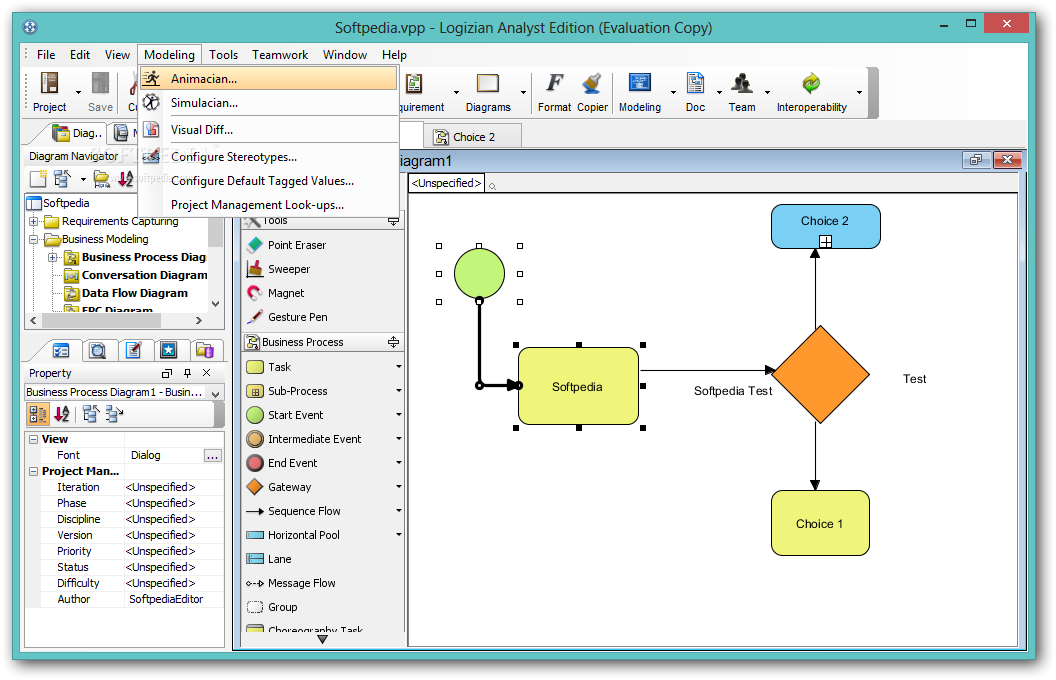
Task: Choose Configure Default Tagged Values
Action: click(x=269, y=181)
